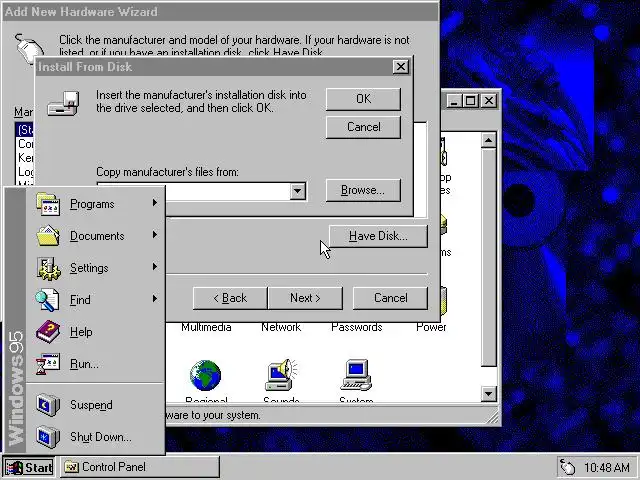Click the Control Panel taskbar button
Viewport: 640px width, 480px height.
click(x=140, y=467)
